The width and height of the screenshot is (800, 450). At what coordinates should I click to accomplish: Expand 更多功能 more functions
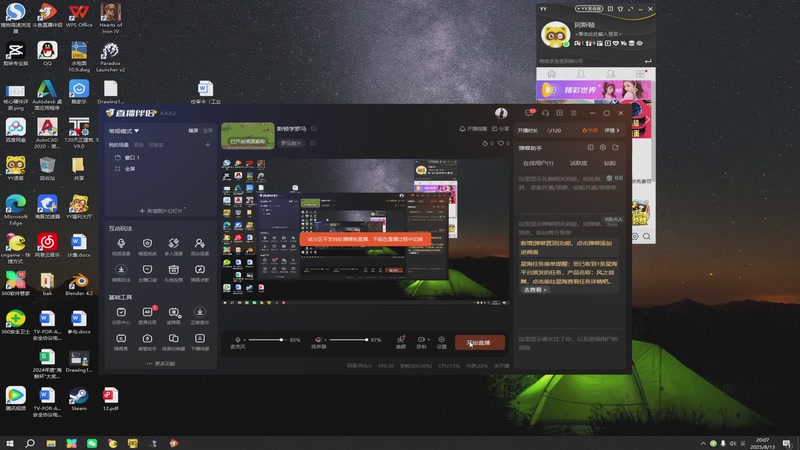(161, 363)
